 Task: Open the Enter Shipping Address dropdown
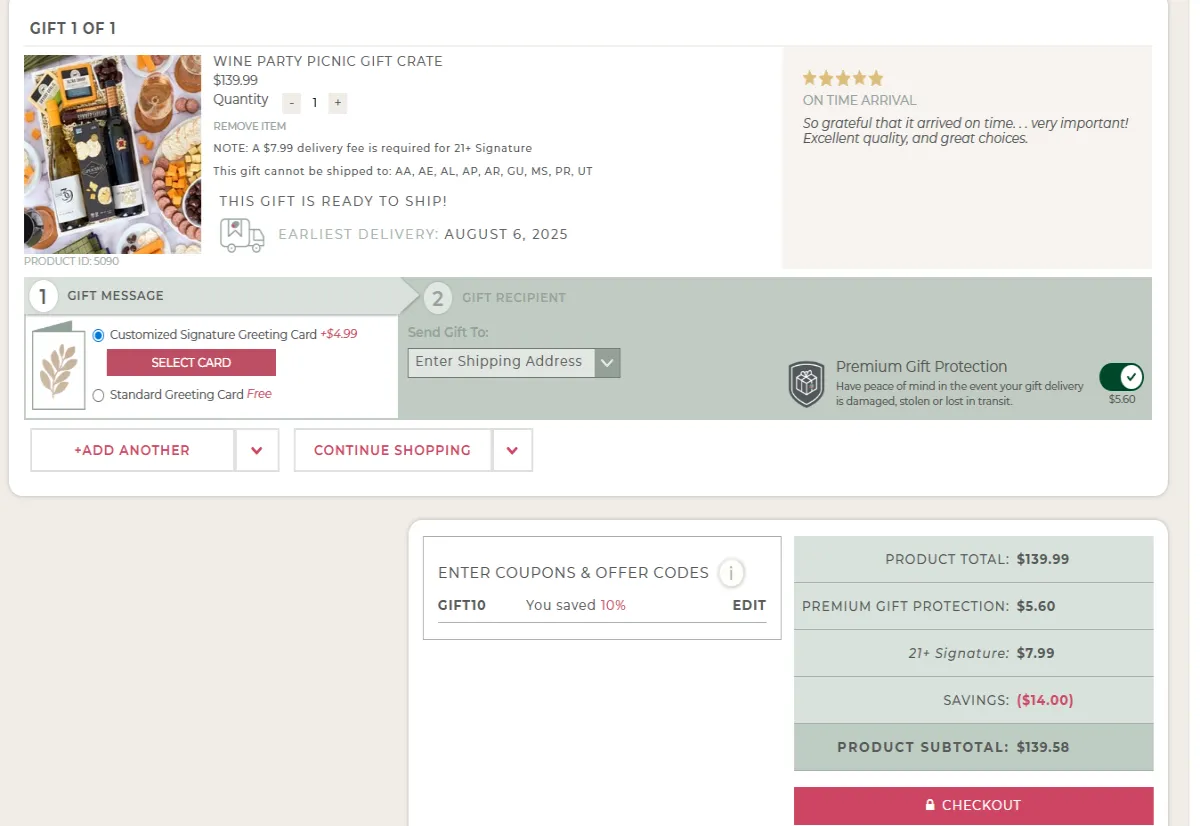click(513, 362)
